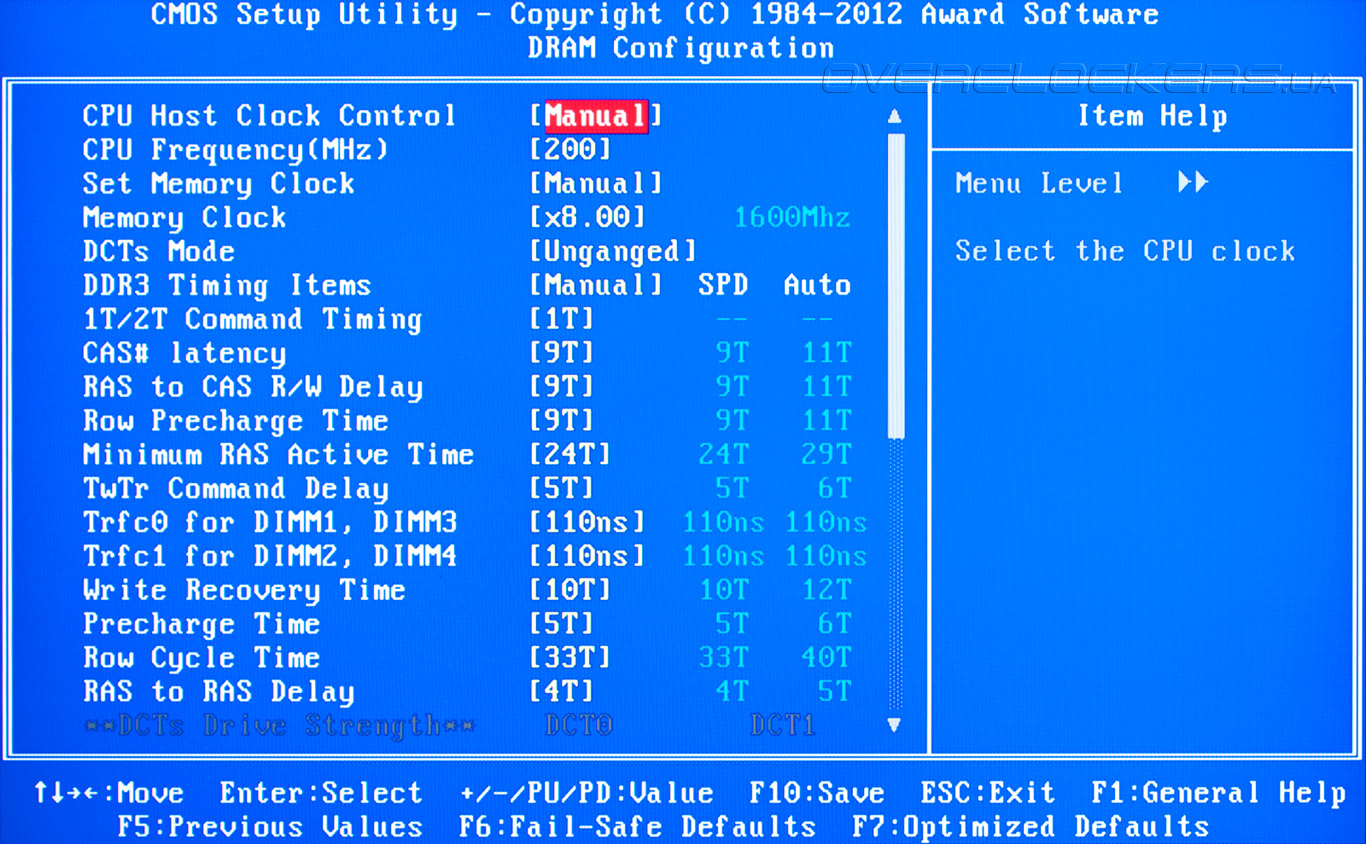
Task: Click the Auto 29T value for Minimum RAS
Action: (x=826, y=456)
